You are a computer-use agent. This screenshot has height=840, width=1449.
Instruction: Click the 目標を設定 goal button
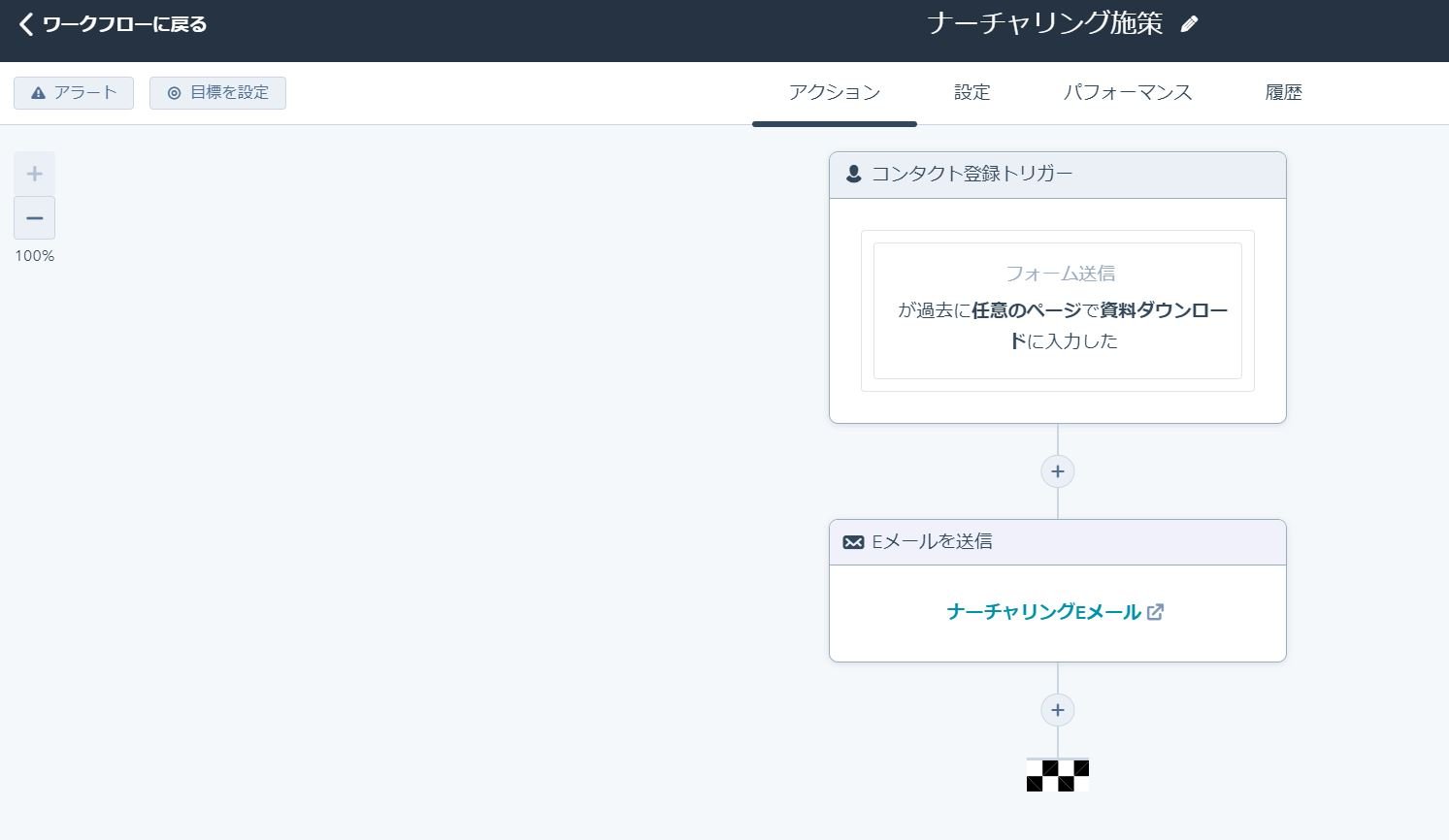[217, 93]
